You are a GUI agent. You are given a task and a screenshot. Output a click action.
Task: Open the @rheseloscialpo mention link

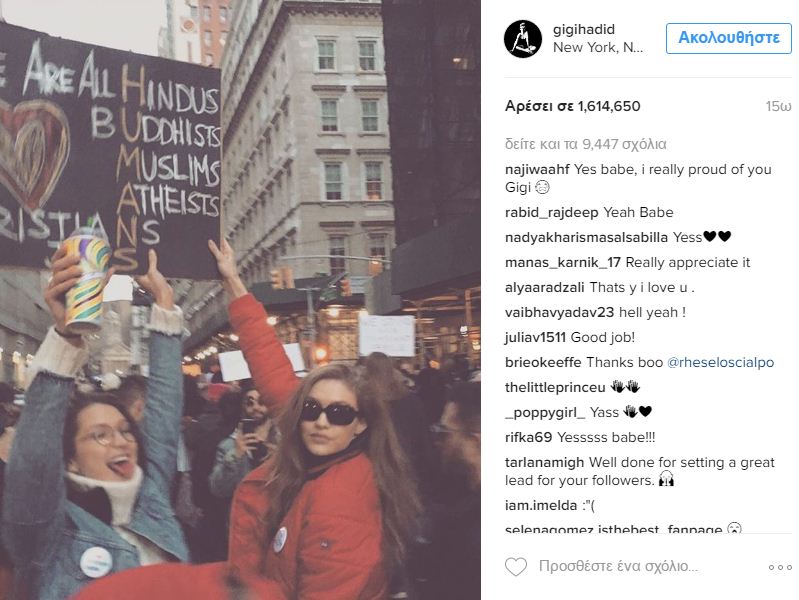721,362
